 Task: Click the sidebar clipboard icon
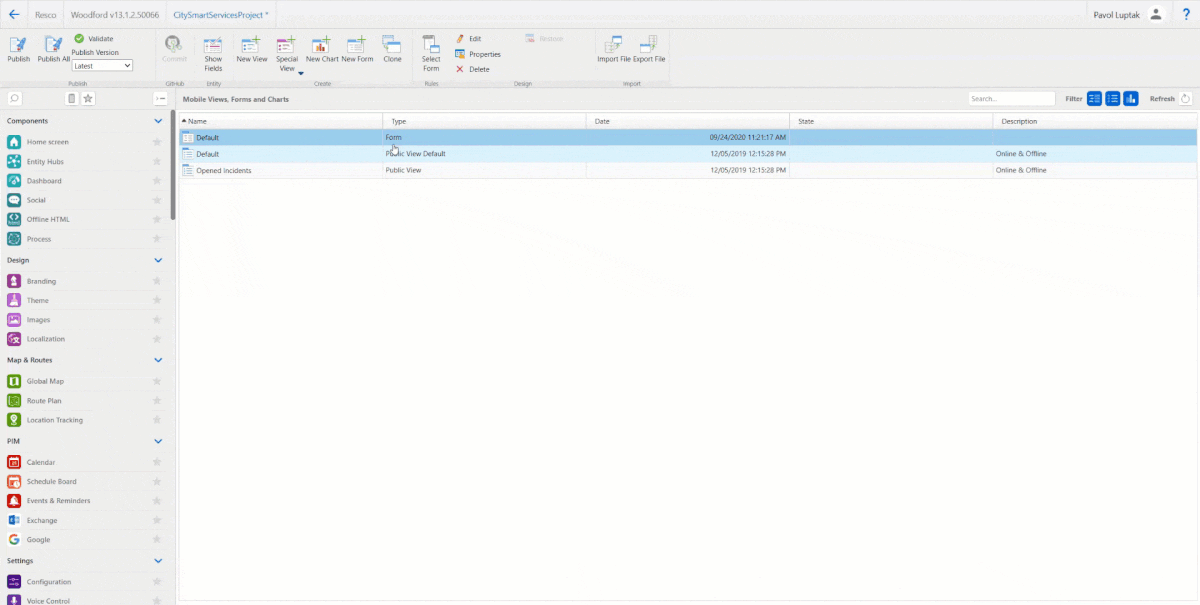(72, 98)
